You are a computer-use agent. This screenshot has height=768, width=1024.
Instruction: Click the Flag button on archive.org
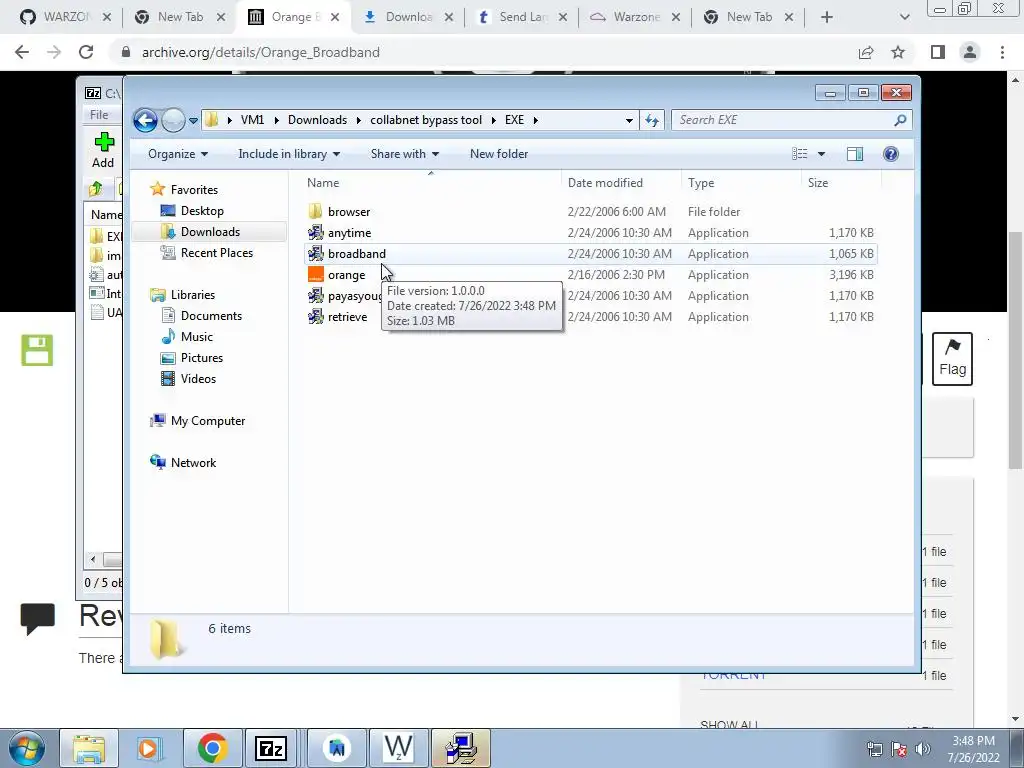(x=952, y=359)
